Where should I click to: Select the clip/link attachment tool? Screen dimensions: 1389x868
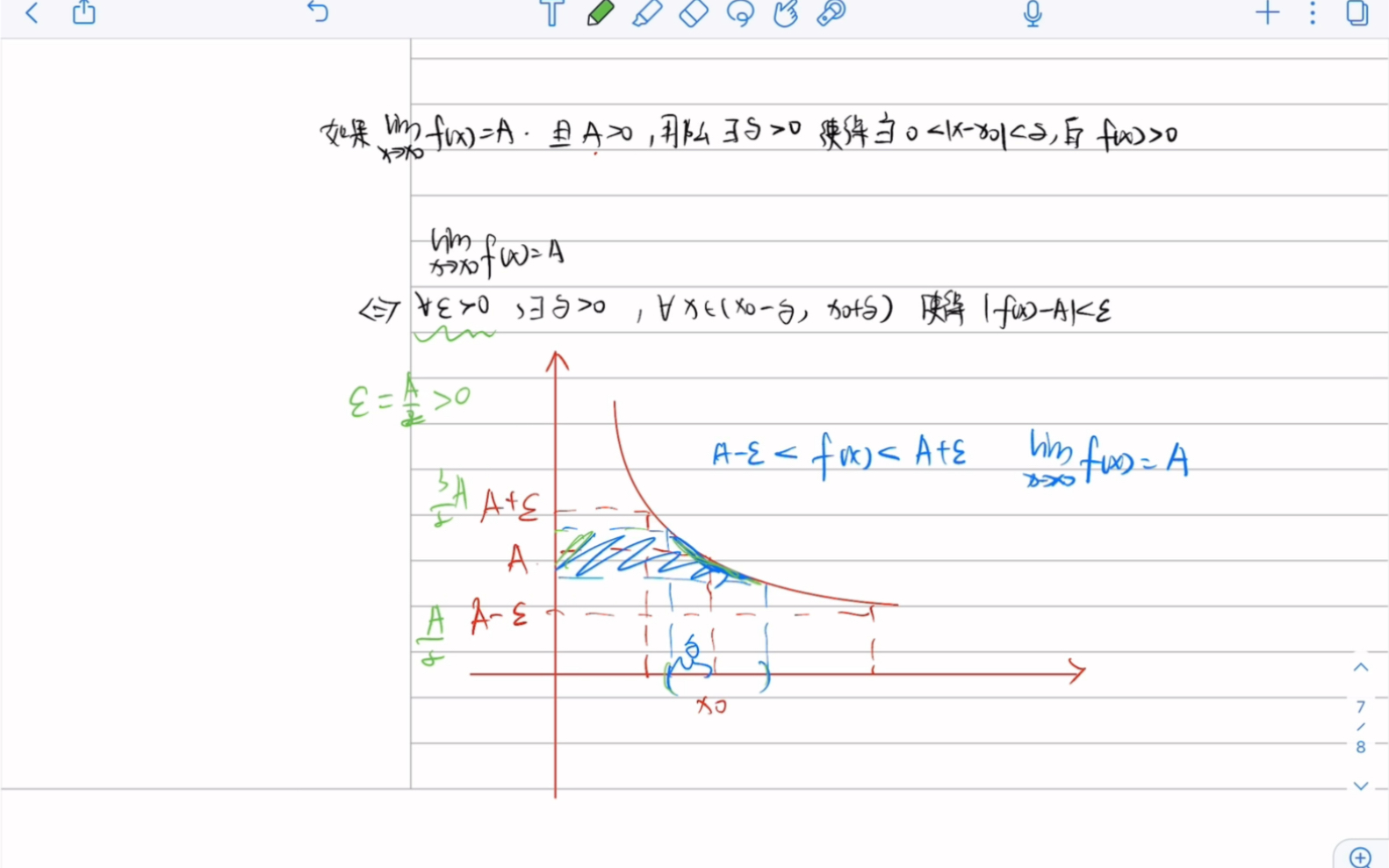pos(831,13)
